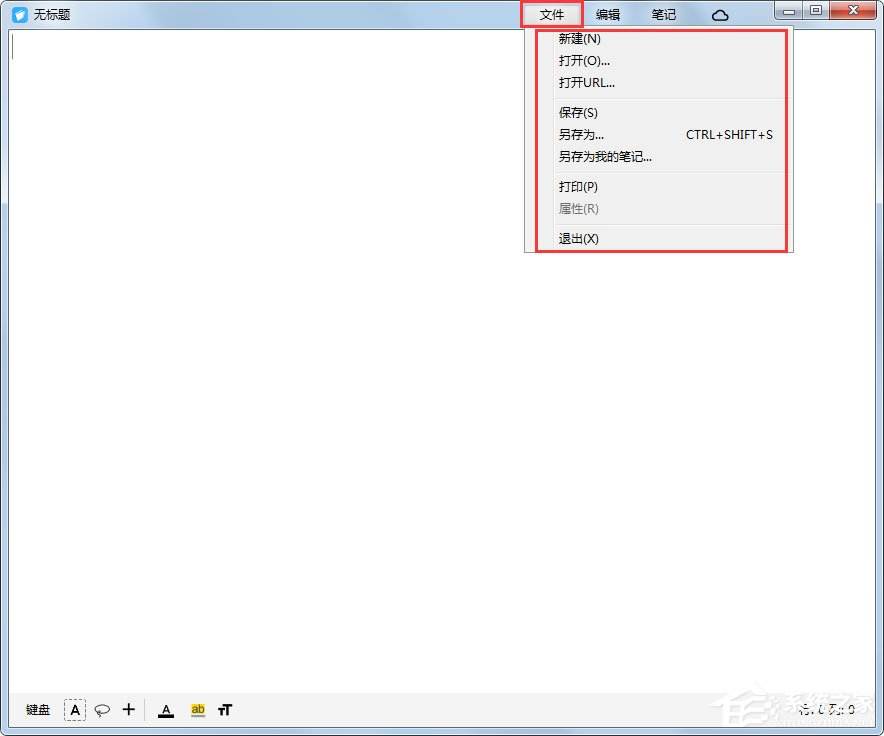Open the font size tool

(x=225, y=710)
